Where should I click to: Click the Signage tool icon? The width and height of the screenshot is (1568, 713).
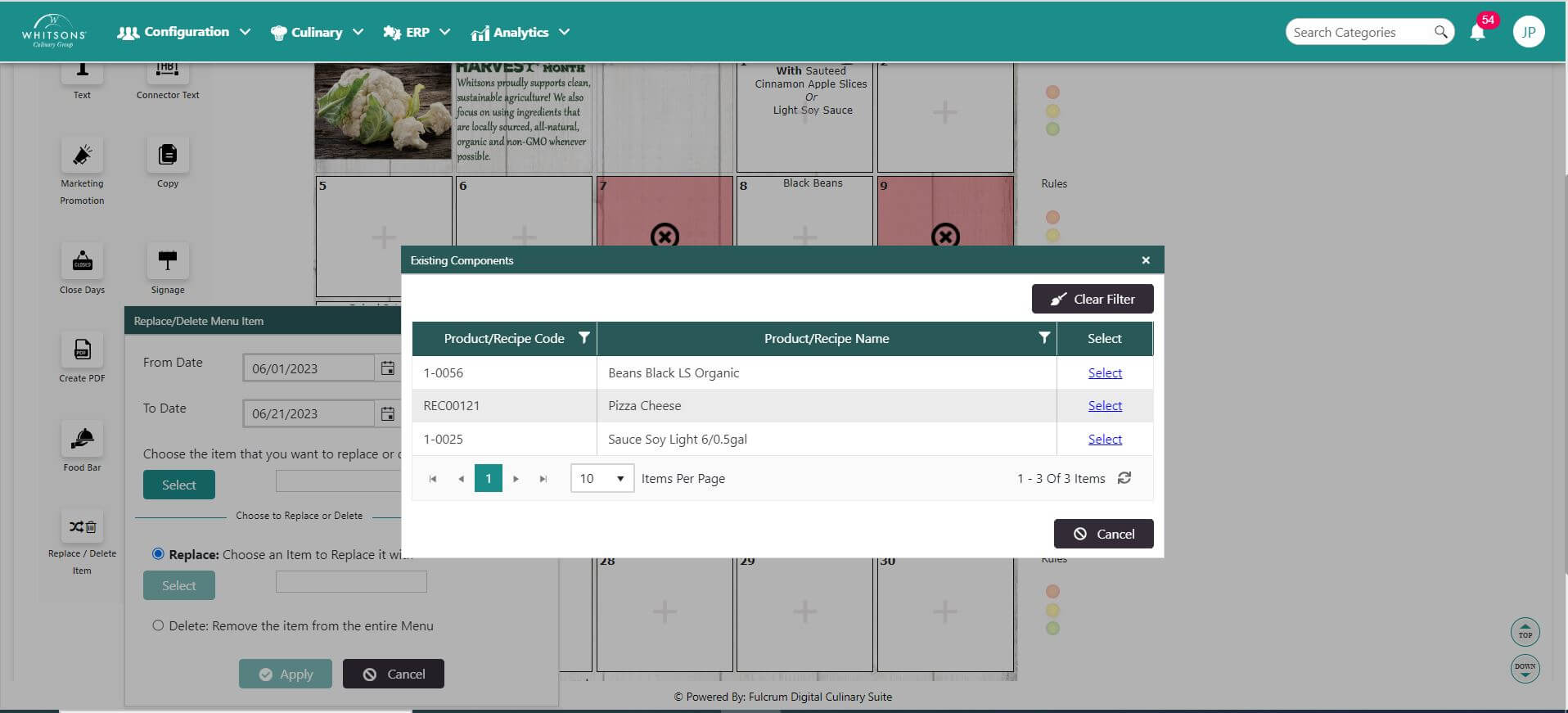tap(168, 261)
